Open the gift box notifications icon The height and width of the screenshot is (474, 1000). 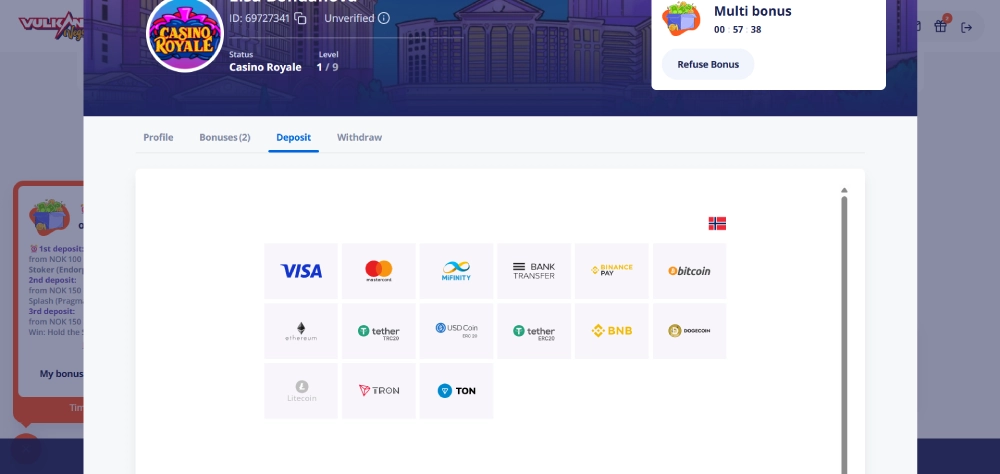pos(940,27)
